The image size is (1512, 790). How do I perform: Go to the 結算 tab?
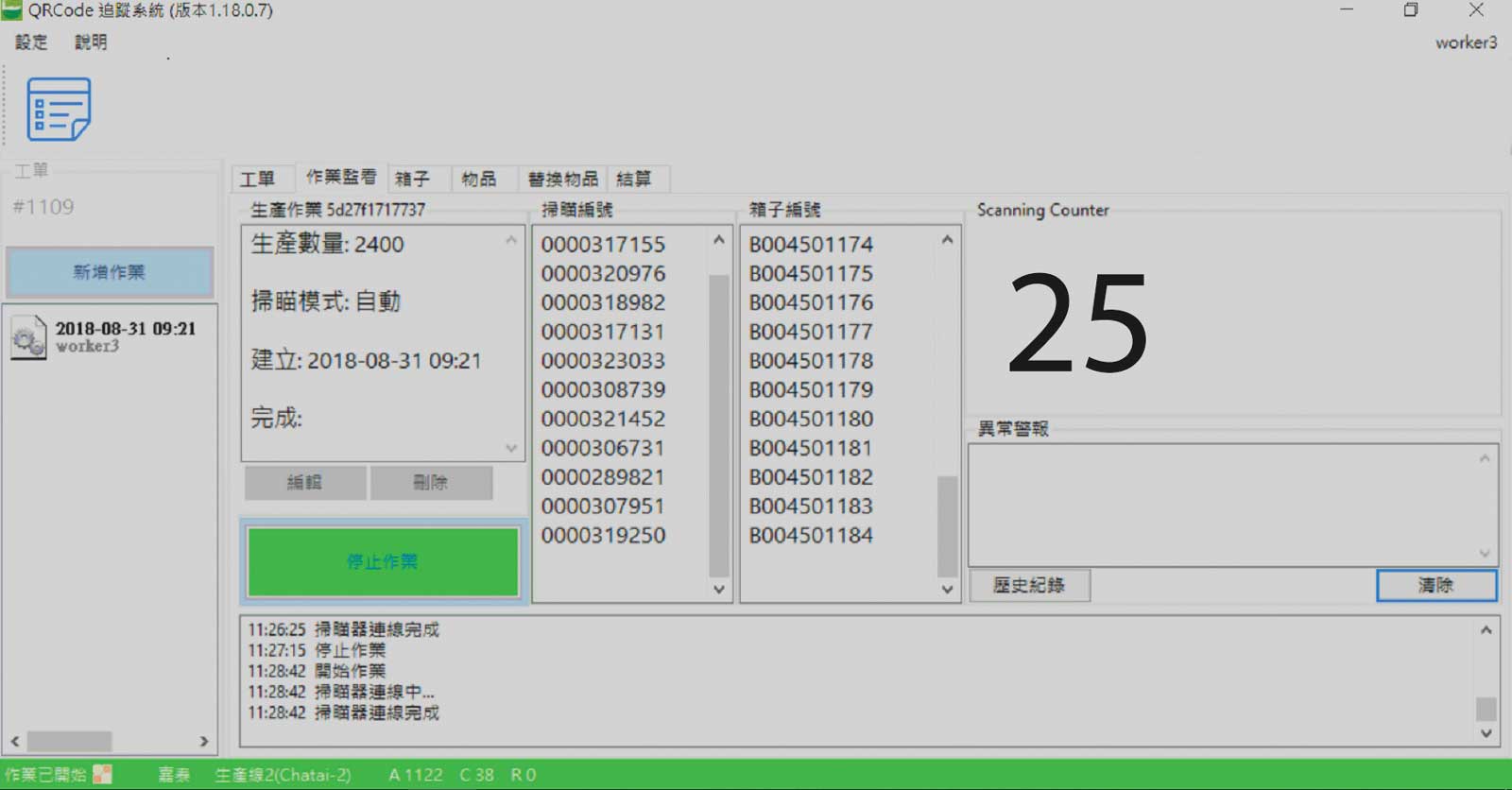tap(634, 179)
